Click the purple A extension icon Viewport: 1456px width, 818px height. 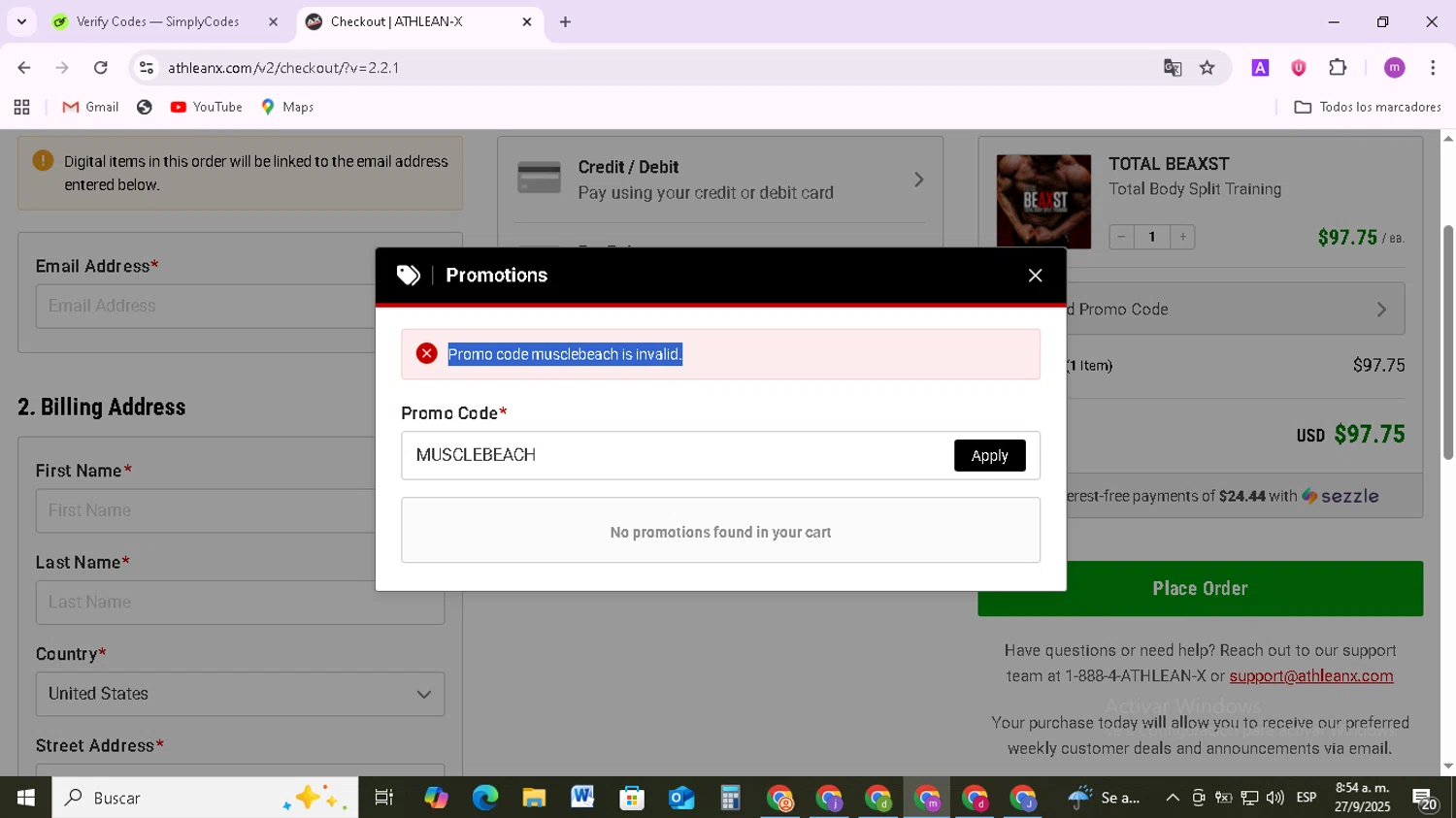tap(1260, 68)
